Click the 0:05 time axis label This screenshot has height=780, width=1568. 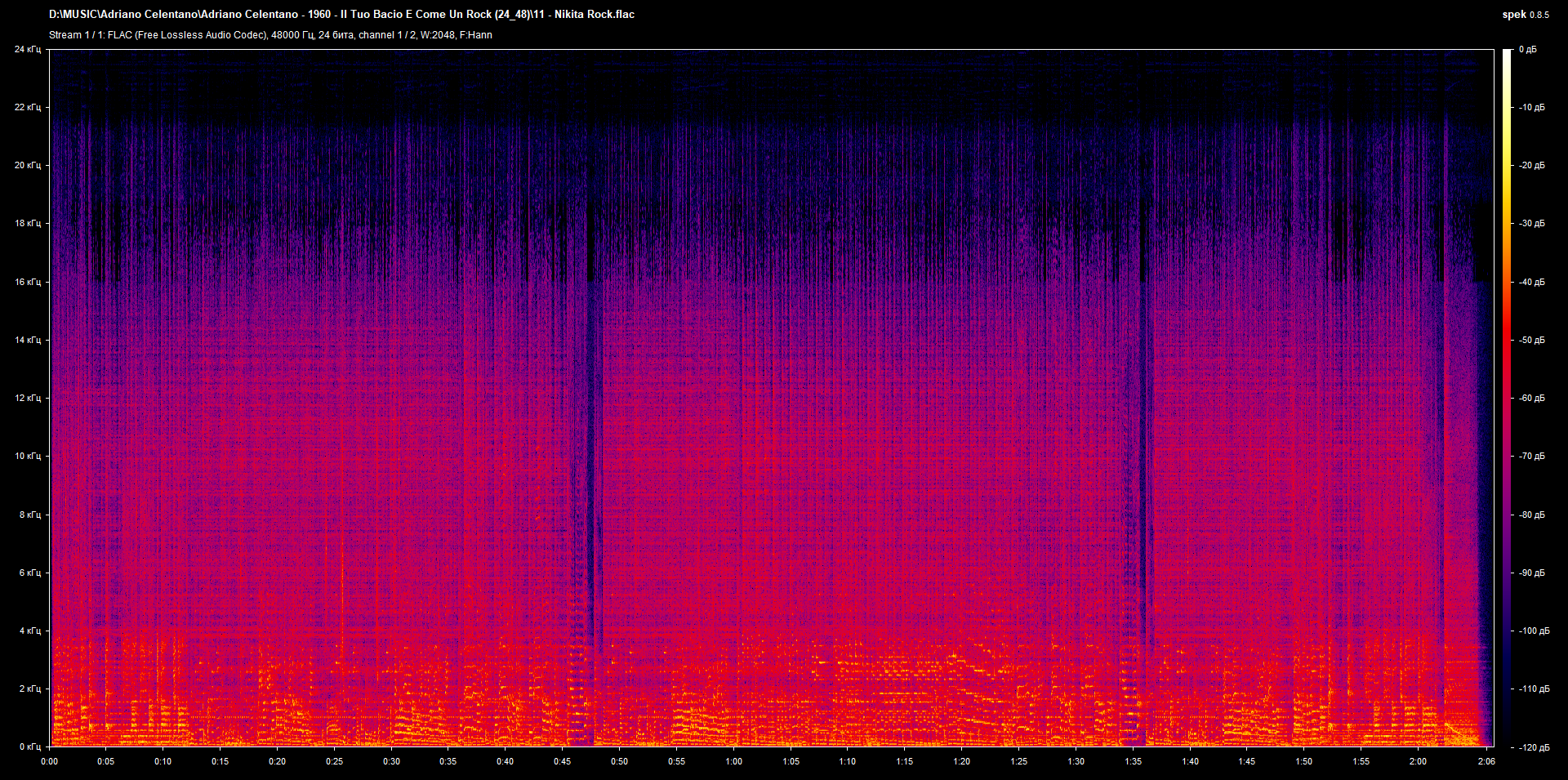[106, 762]
